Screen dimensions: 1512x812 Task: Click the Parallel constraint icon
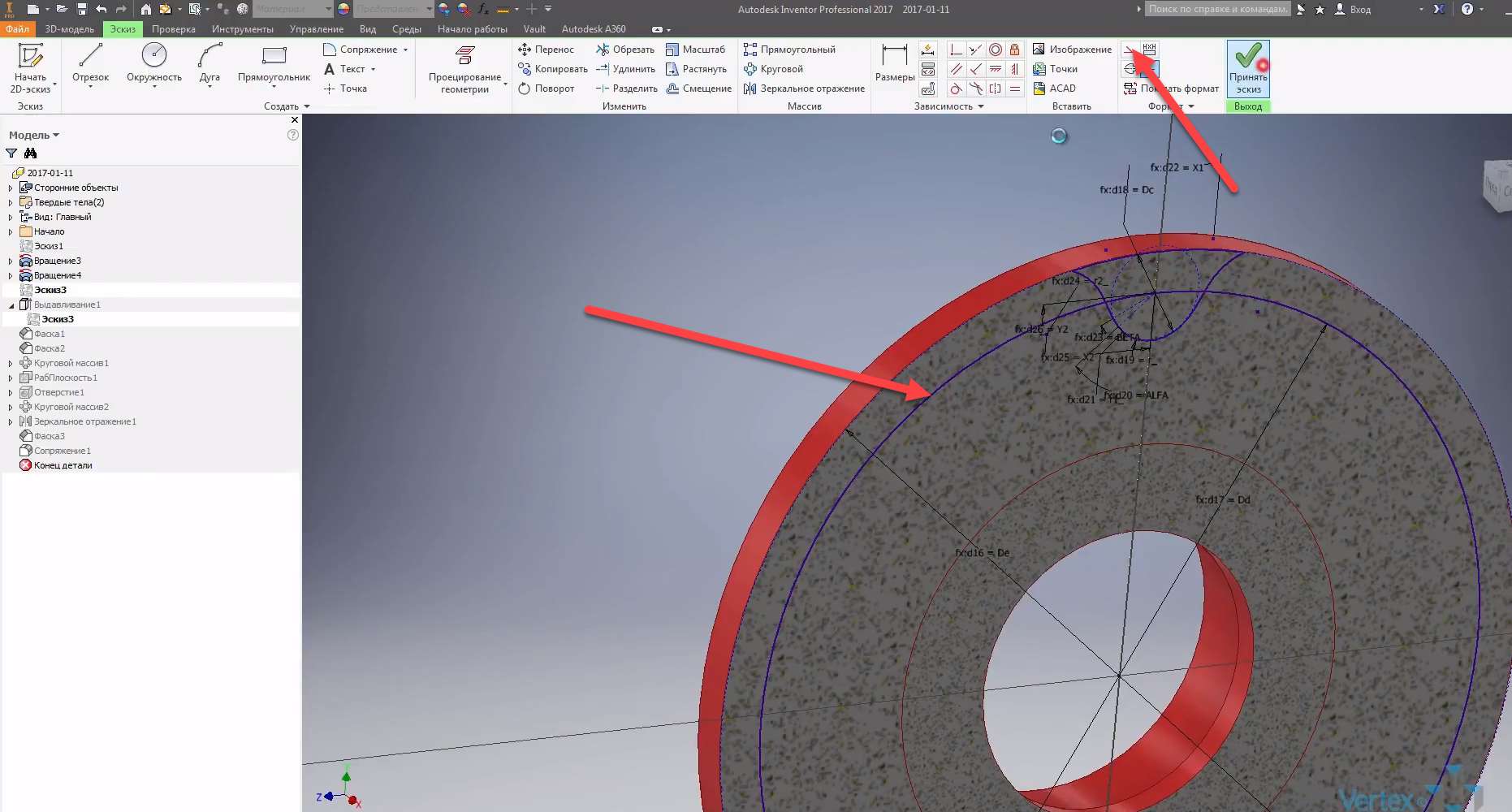[x=957, y=69]
